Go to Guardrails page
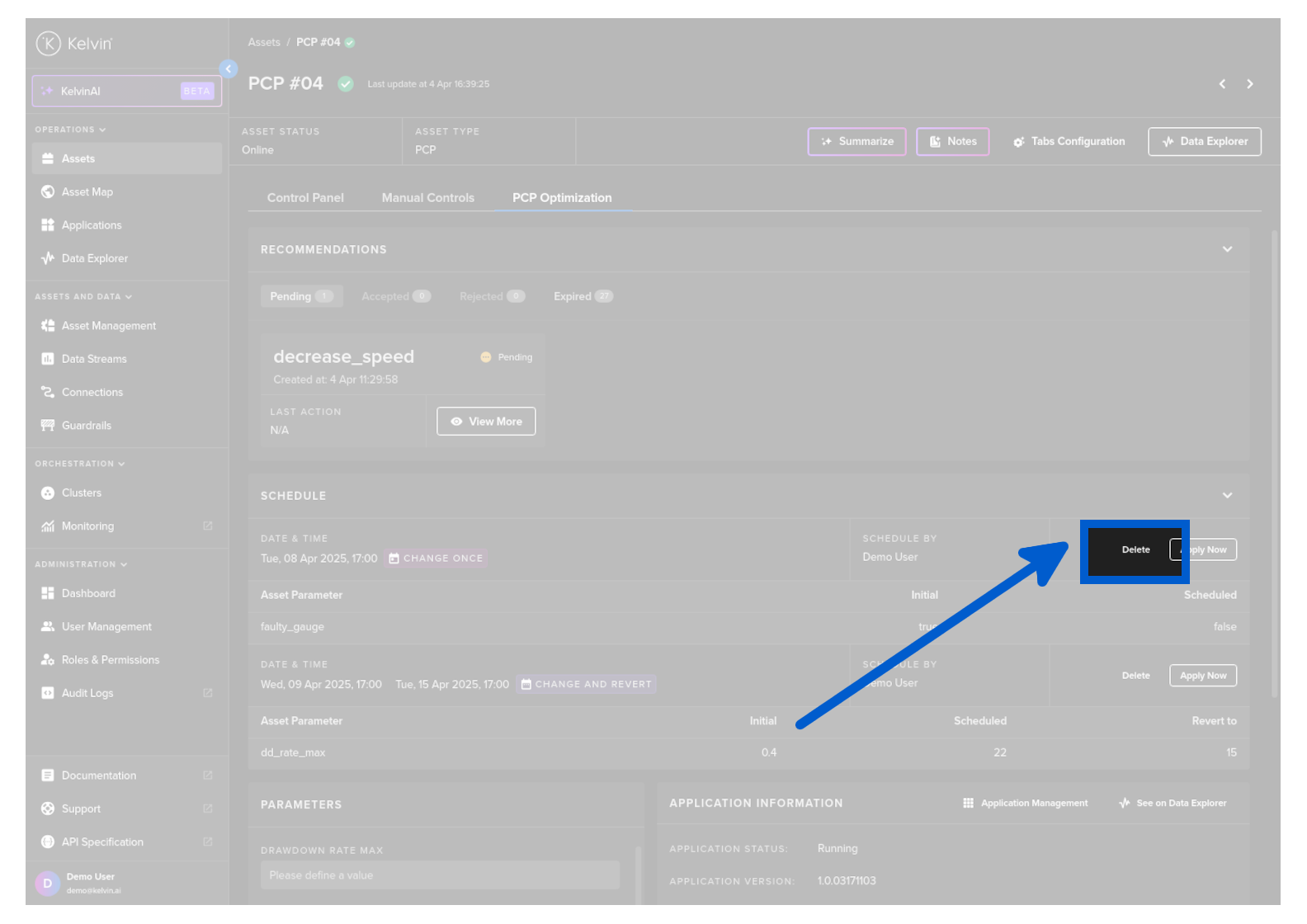 coord(86,426)
